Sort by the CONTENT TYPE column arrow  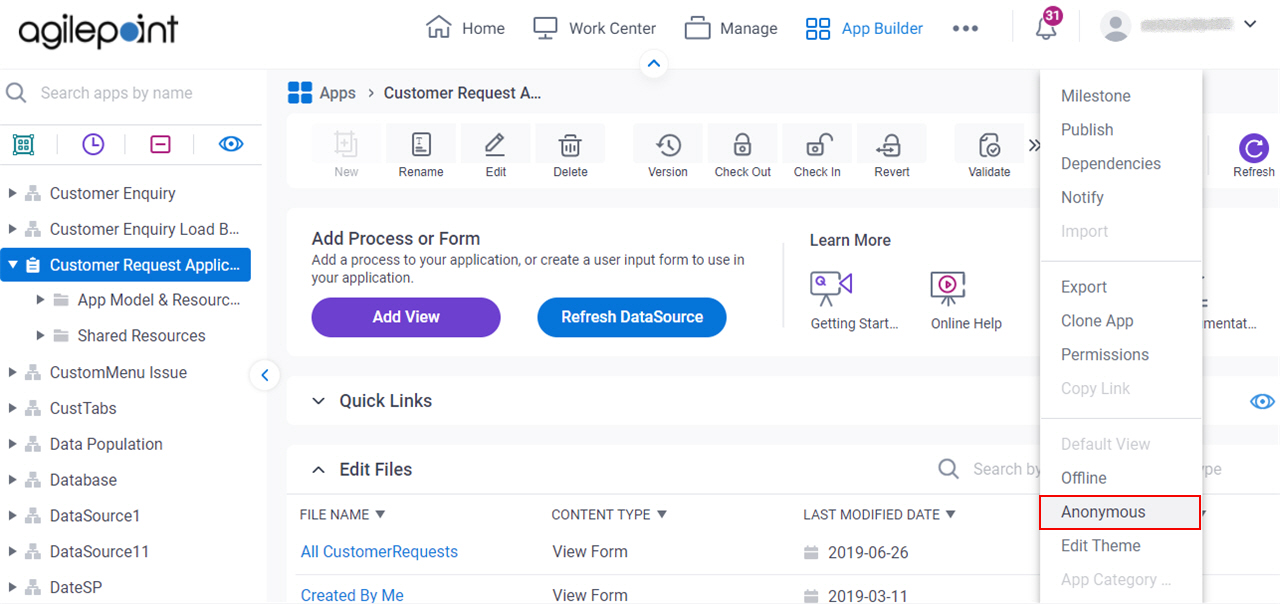pyautogui.click(x=661, y=514)
